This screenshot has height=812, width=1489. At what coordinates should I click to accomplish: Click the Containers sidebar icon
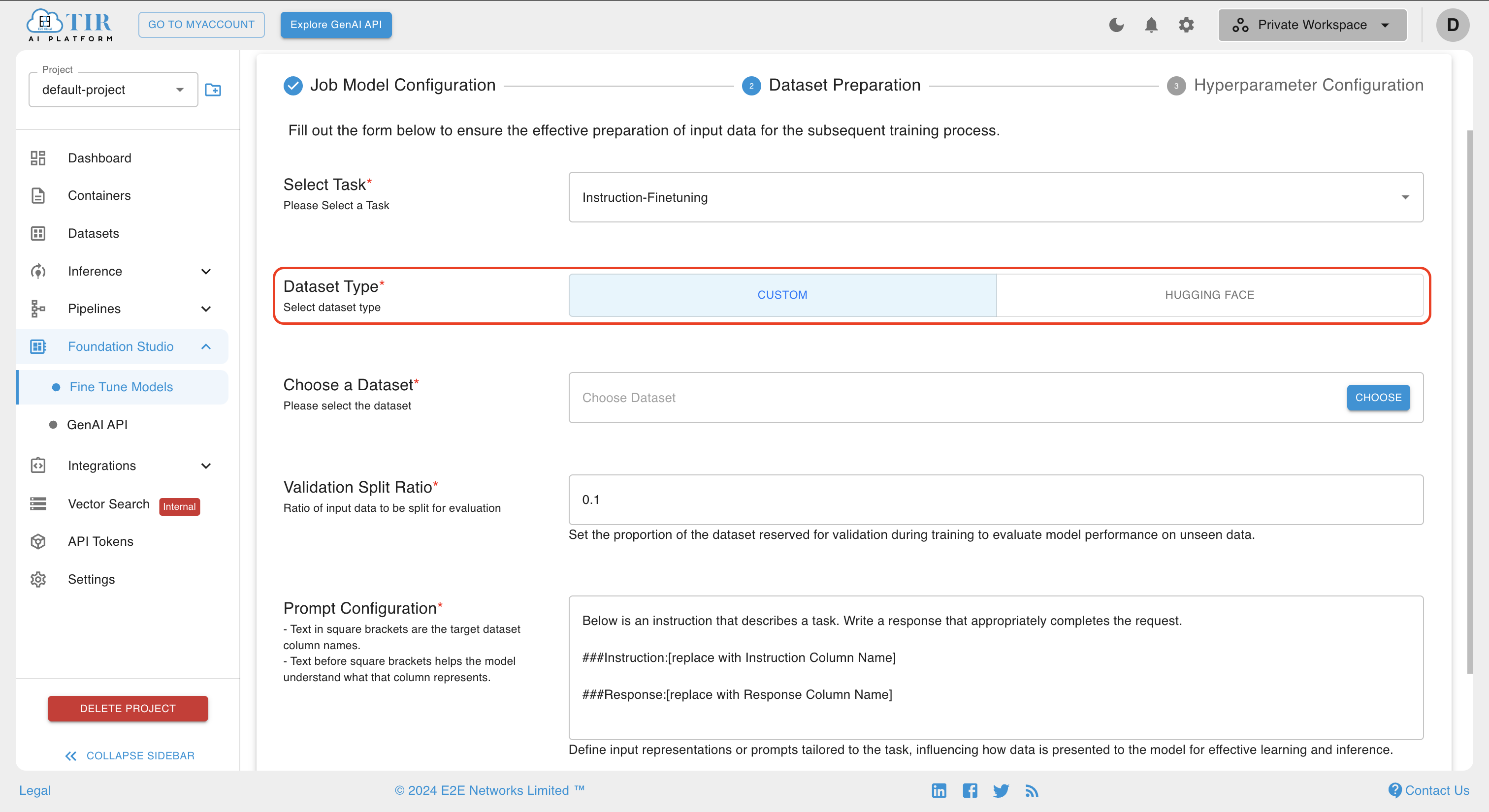click(37, 195)
